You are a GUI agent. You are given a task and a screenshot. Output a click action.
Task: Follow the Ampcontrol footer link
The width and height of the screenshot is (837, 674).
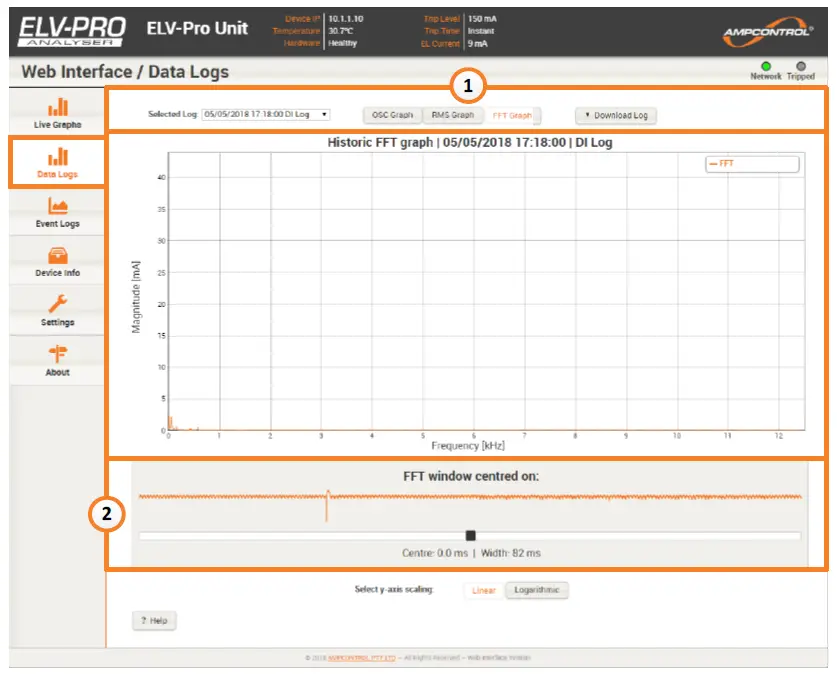tap(361, 657)
